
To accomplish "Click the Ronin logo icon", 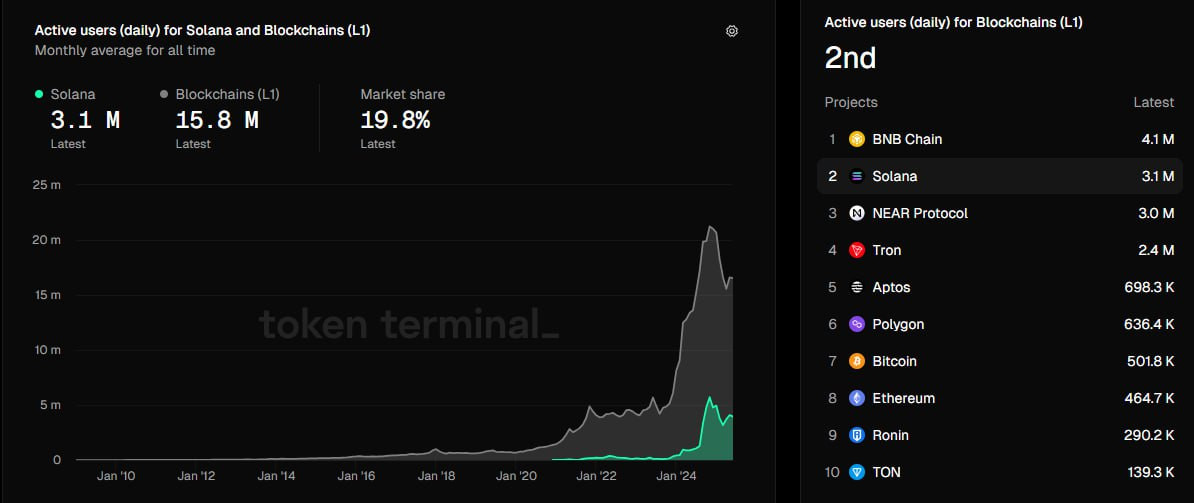I will (857, 435).
